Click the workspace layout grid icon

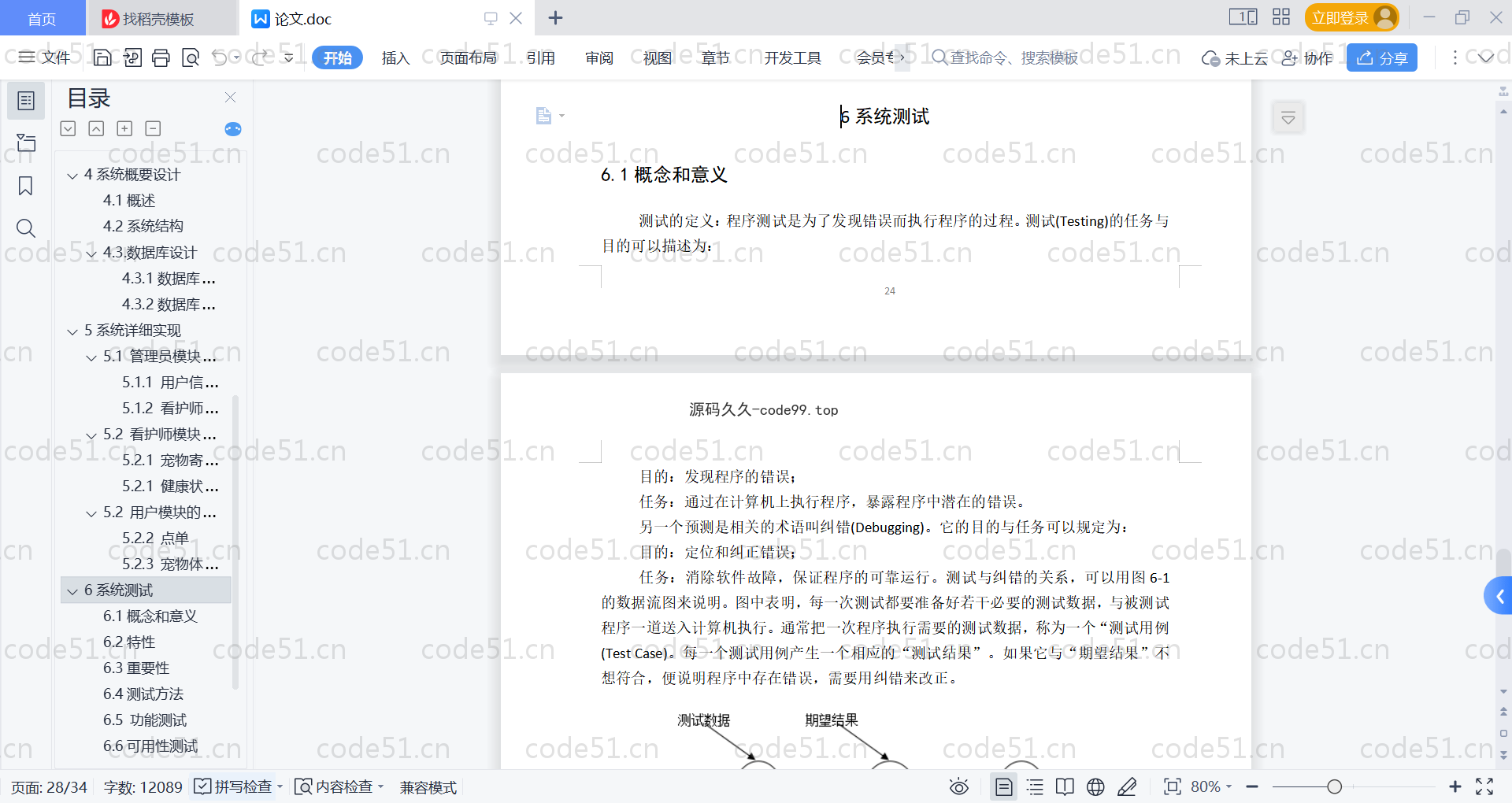[1281, 17]
